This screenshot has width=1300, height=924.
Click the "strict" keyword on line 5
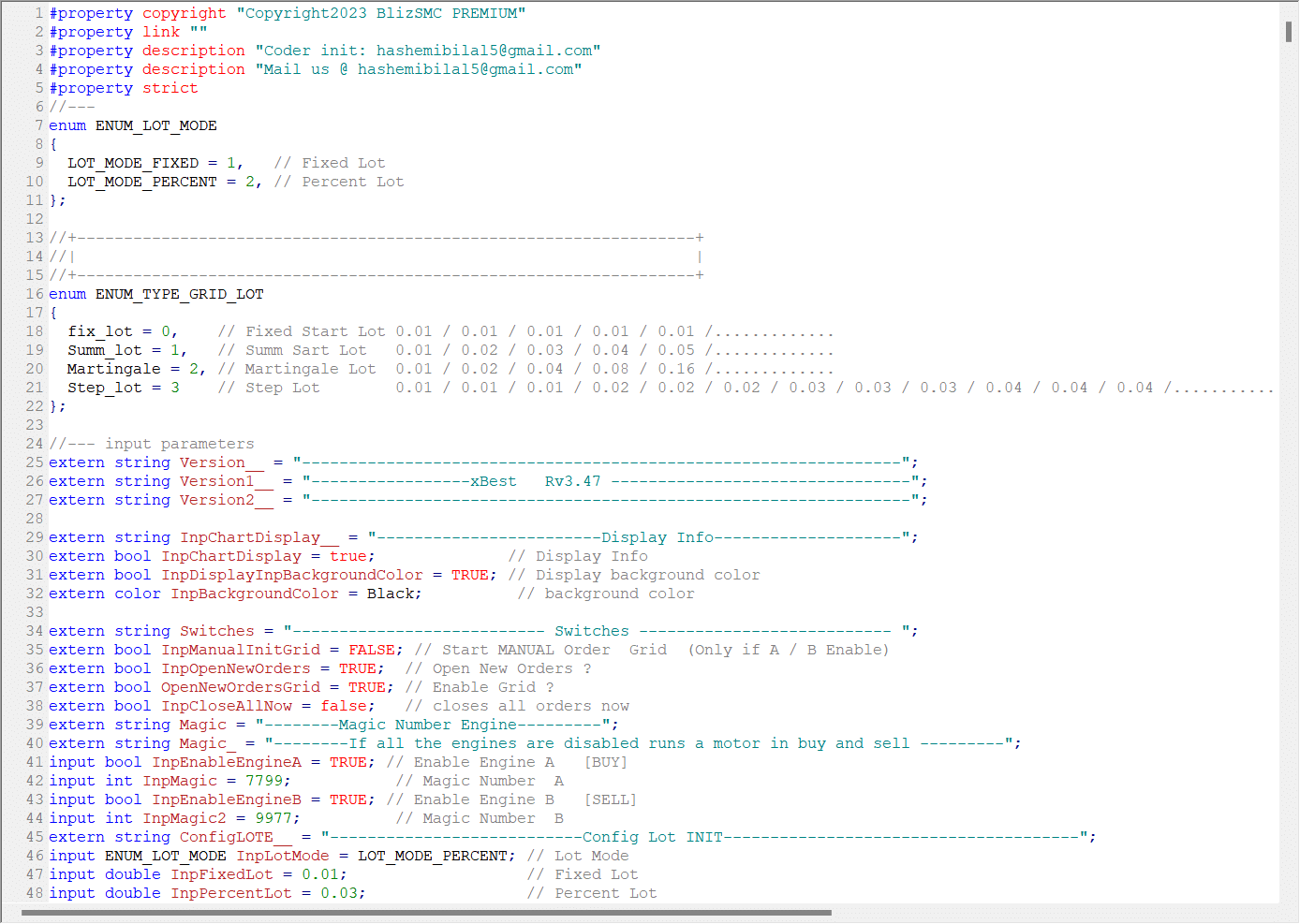click(x=170, y=88)
